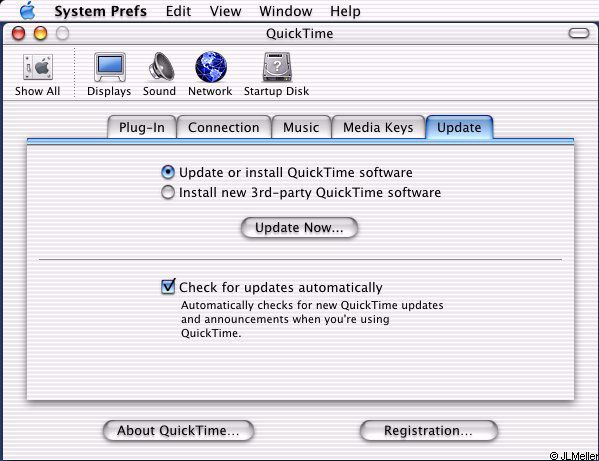The width and height of the screenshot is (599, 461).
Task: Open the Startup Disk drive icon
Action: click(277, 67)
